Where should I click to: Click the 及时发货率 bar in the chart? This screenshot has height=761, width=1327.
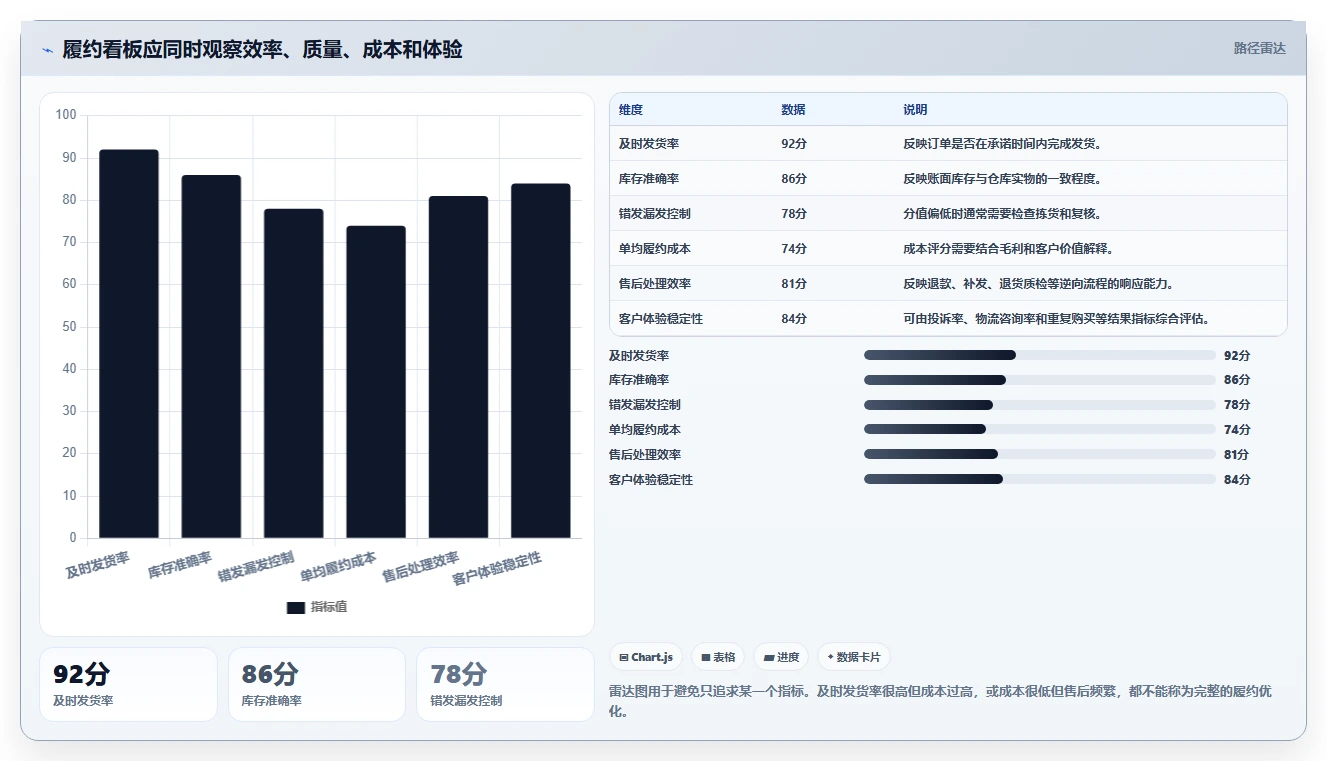click(x=129, y=344)
